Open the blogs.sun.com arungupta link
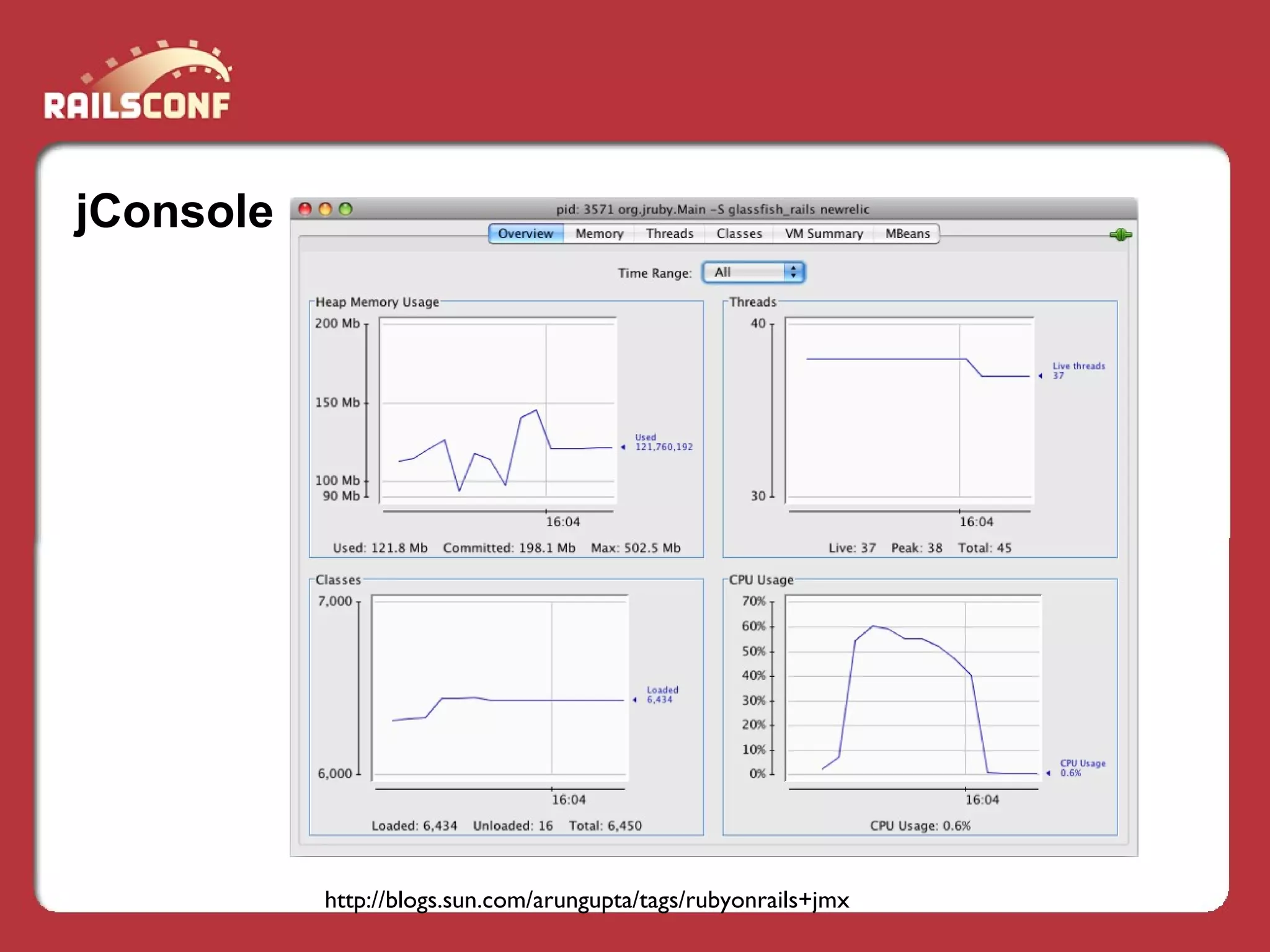 587,900
